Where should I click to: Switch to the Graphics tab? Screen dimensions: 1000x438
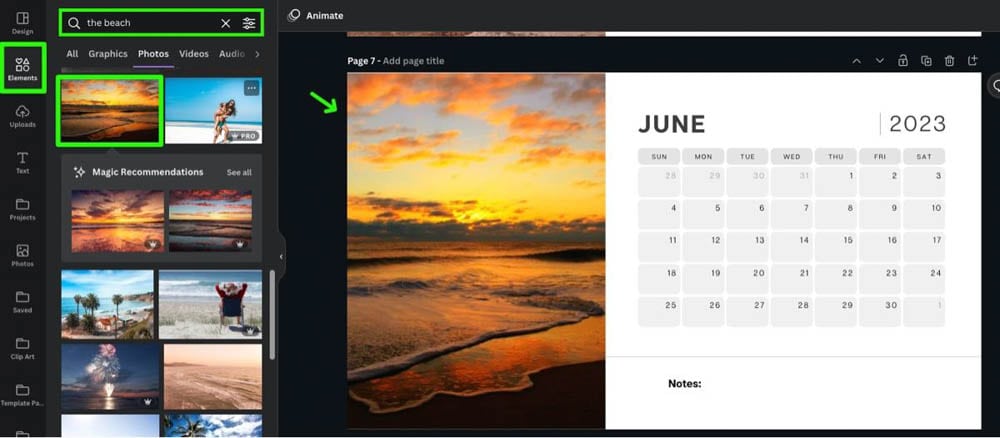[108, 54]
